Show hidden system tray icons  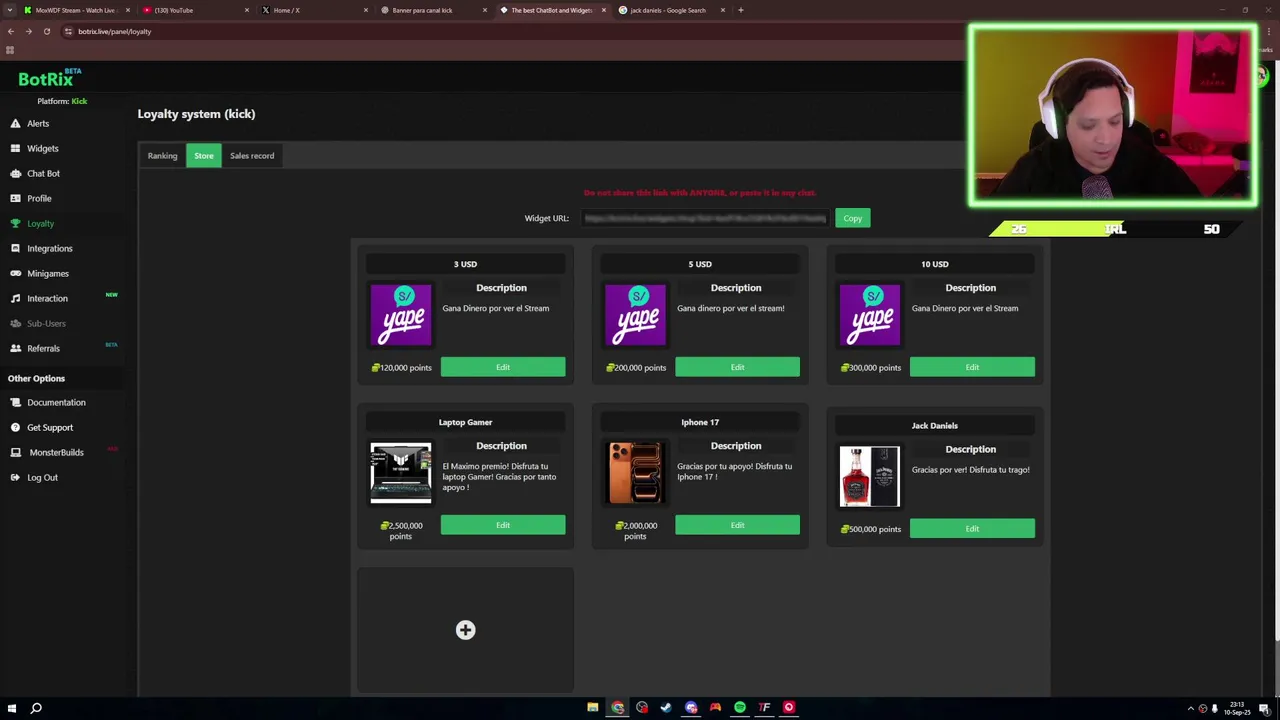[1190, 709]
